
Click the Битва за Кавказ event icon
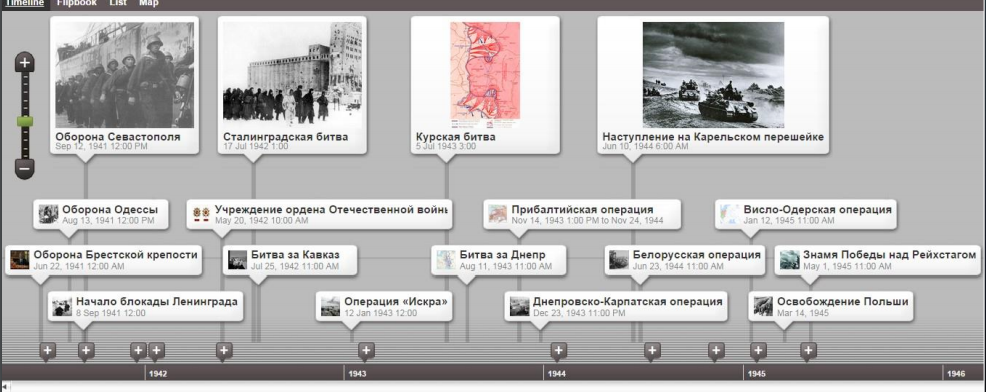(238, 260)
